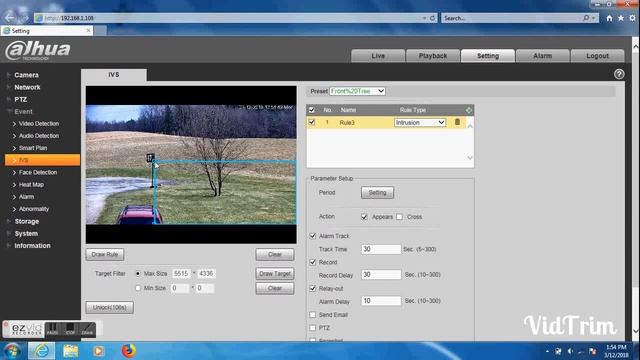Image resolution: width=640 pixels, height=360 pixels.
Task: Open the Intrusion rule type dropdown
Action: 420,122
